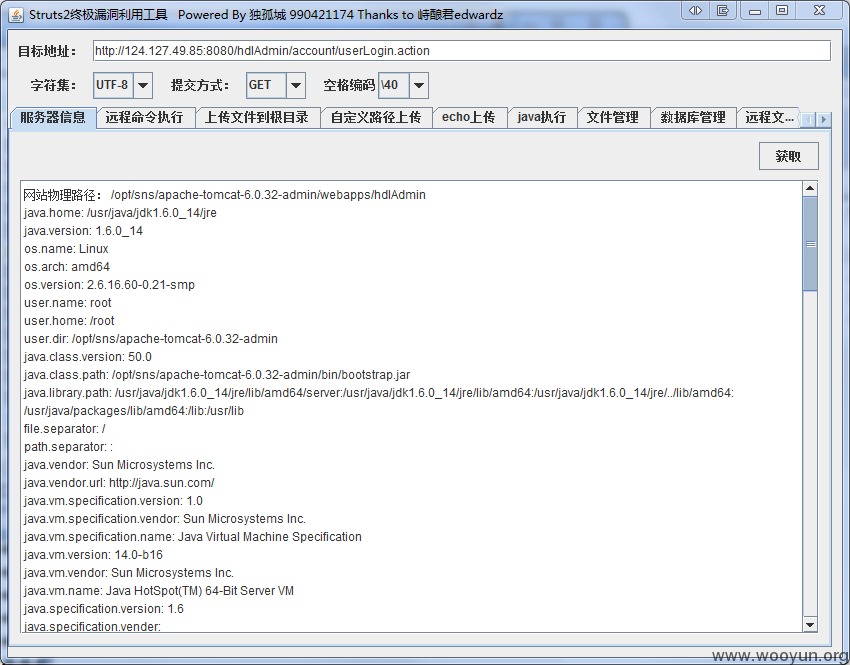Open the 上传文件到根目录 tab

pos(256,117)
